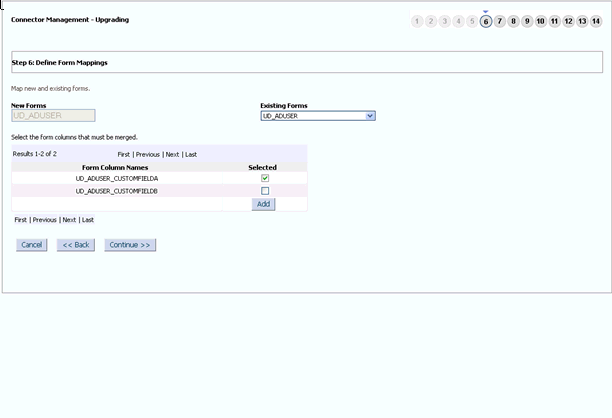Click First link above the table

[x=124, y=155]
